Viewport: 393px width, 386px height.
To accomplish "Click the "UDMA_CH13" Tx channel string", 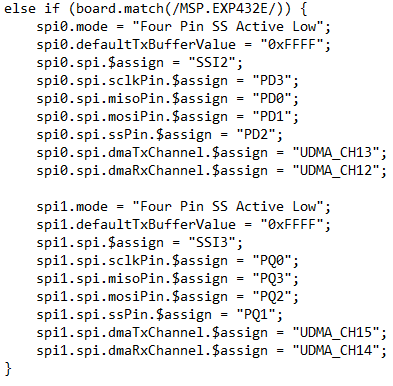I will pyautogui.click(x=336, y=153).
